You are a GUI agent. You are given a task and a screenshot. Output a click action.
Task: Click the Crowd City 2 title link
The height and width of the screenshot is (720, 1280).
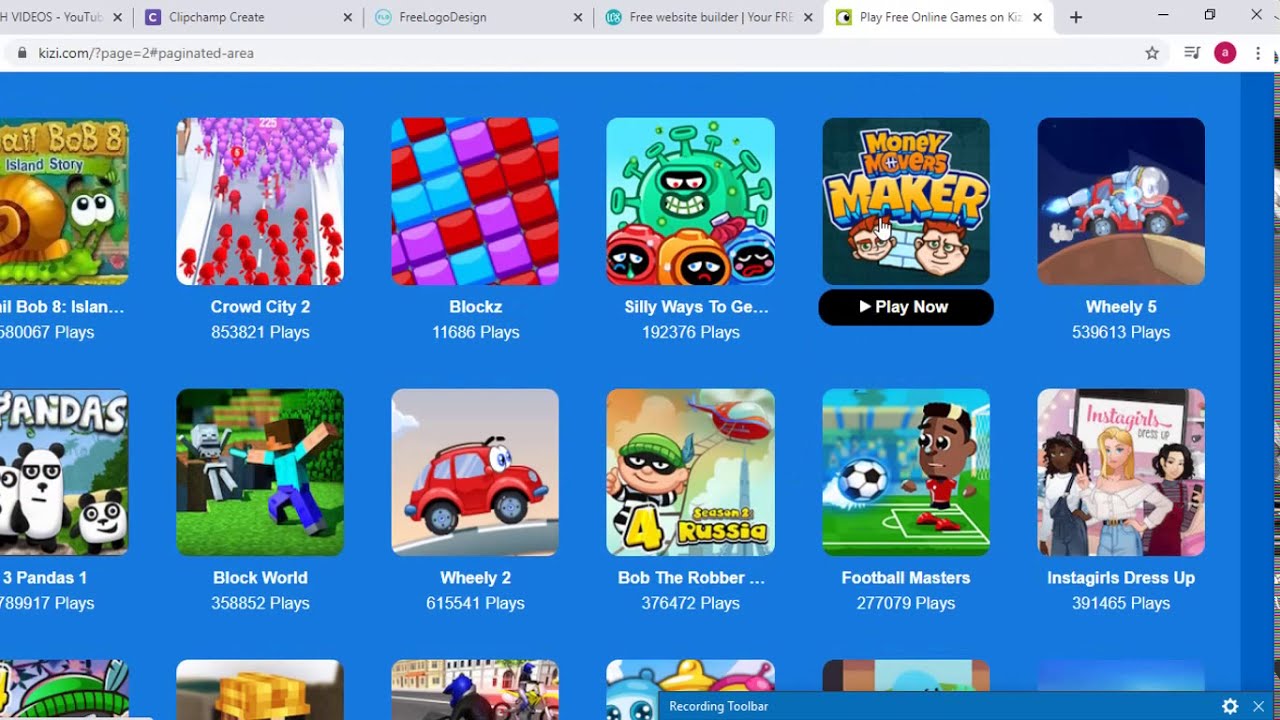pyautogui.click(x=260, y=307)
